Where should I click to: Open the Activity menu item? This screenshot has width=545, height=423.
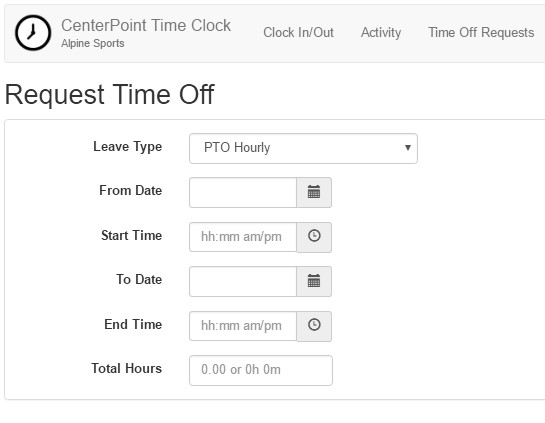tap(381, 33)
